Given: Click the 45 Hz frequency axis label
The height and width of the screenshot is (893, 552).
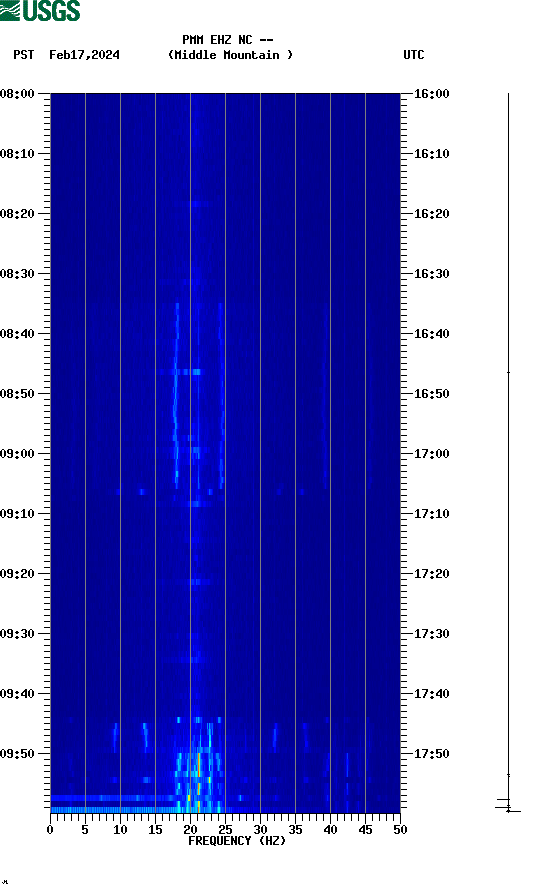Looking at the screenshot, I should pos(365,830).
